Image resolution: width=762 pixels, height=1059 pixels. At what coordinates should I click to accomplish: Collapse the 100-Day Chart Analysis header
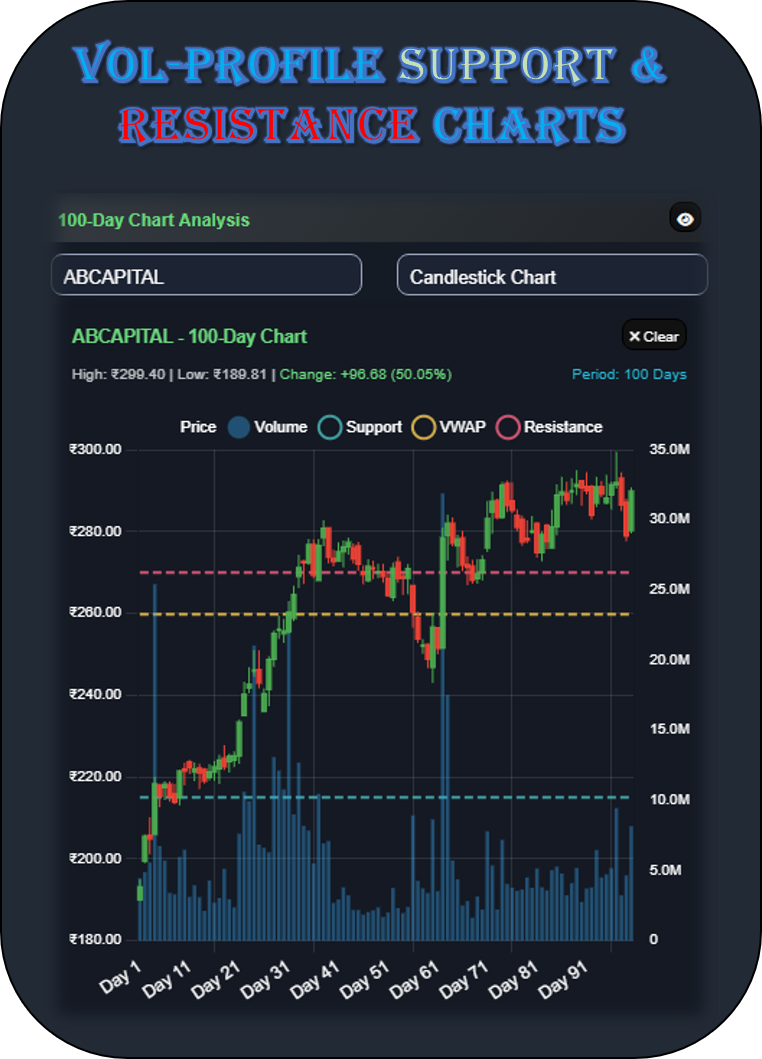[154, 220]
